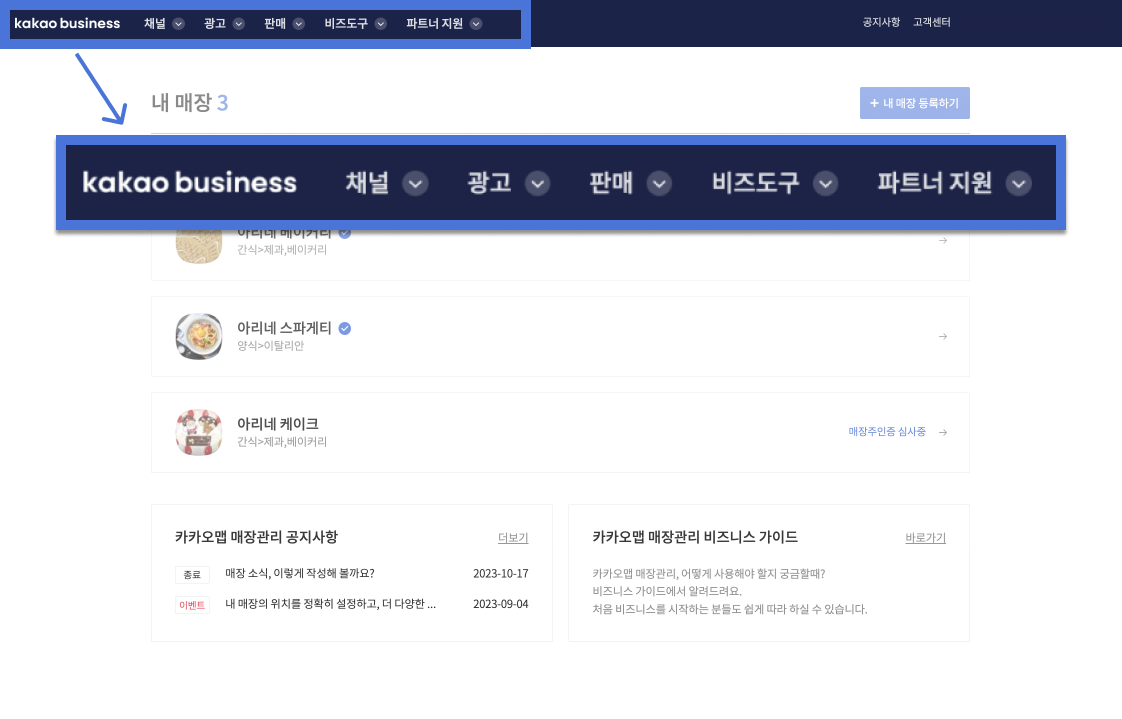Click the 2023-10-17 notice date
The width and height of the screenshot is (1122, 719).
click(x=501, y=574)
